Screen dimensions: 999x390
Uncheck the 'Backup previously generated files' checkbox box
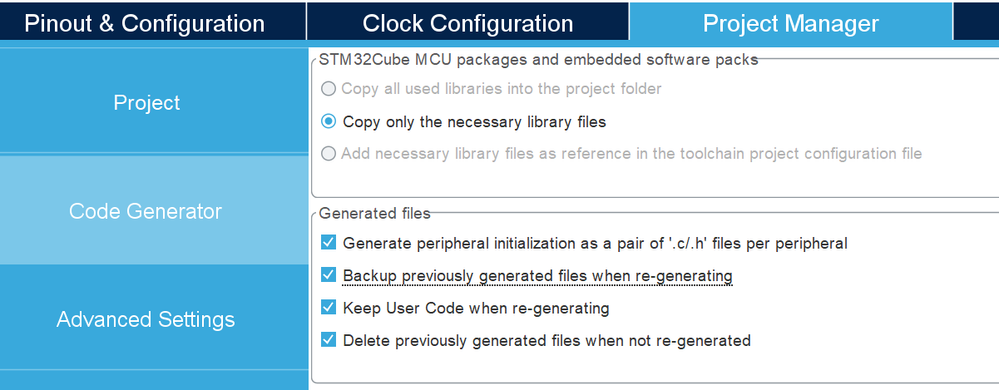(x=328, y=275)
